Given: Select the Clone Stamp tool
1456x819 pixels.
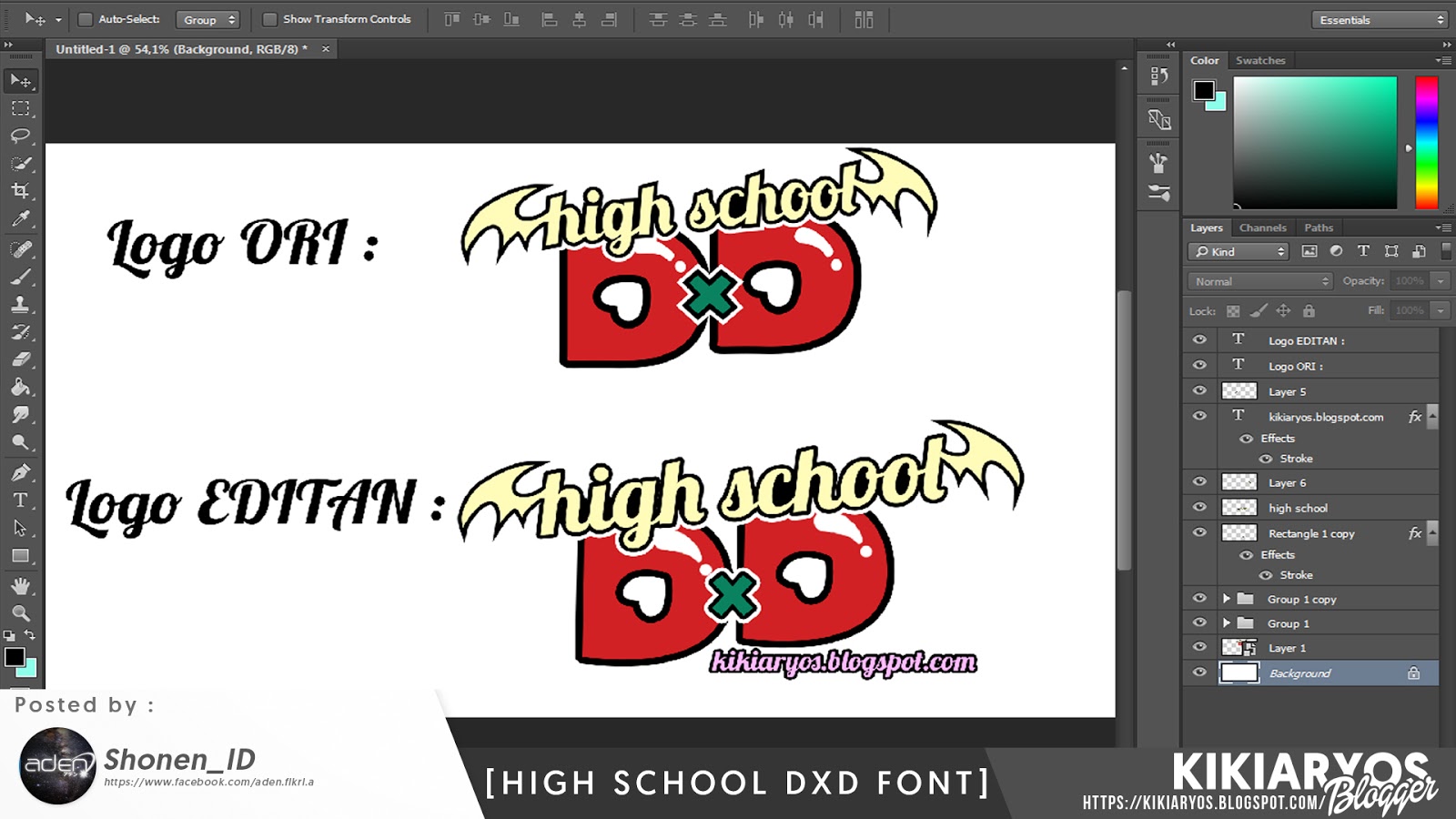Looking at the screenshot, I should tap(21, 304).
